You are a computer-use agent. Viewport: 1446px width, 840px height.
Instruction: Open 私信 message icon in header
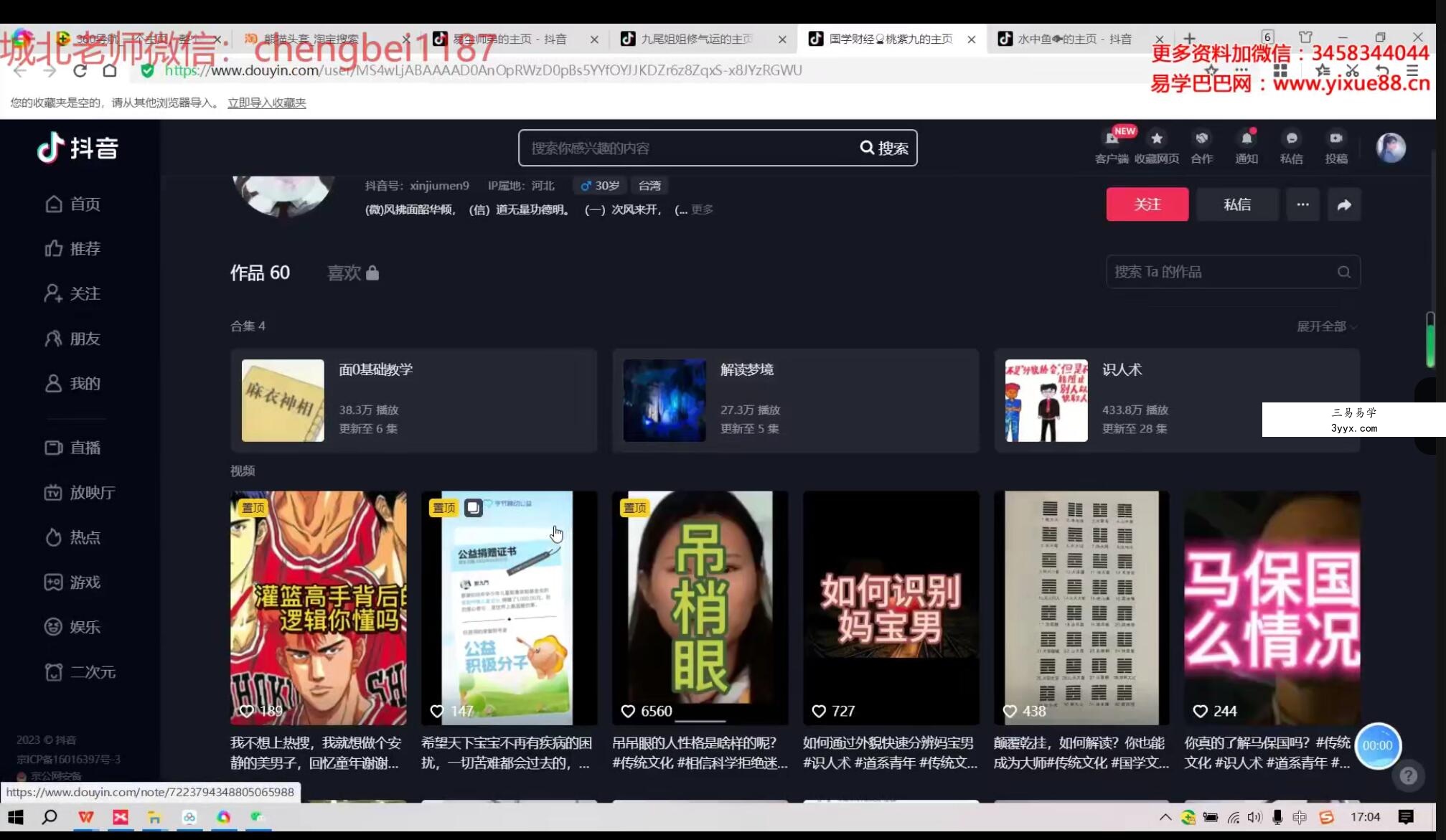(1292, 146)
